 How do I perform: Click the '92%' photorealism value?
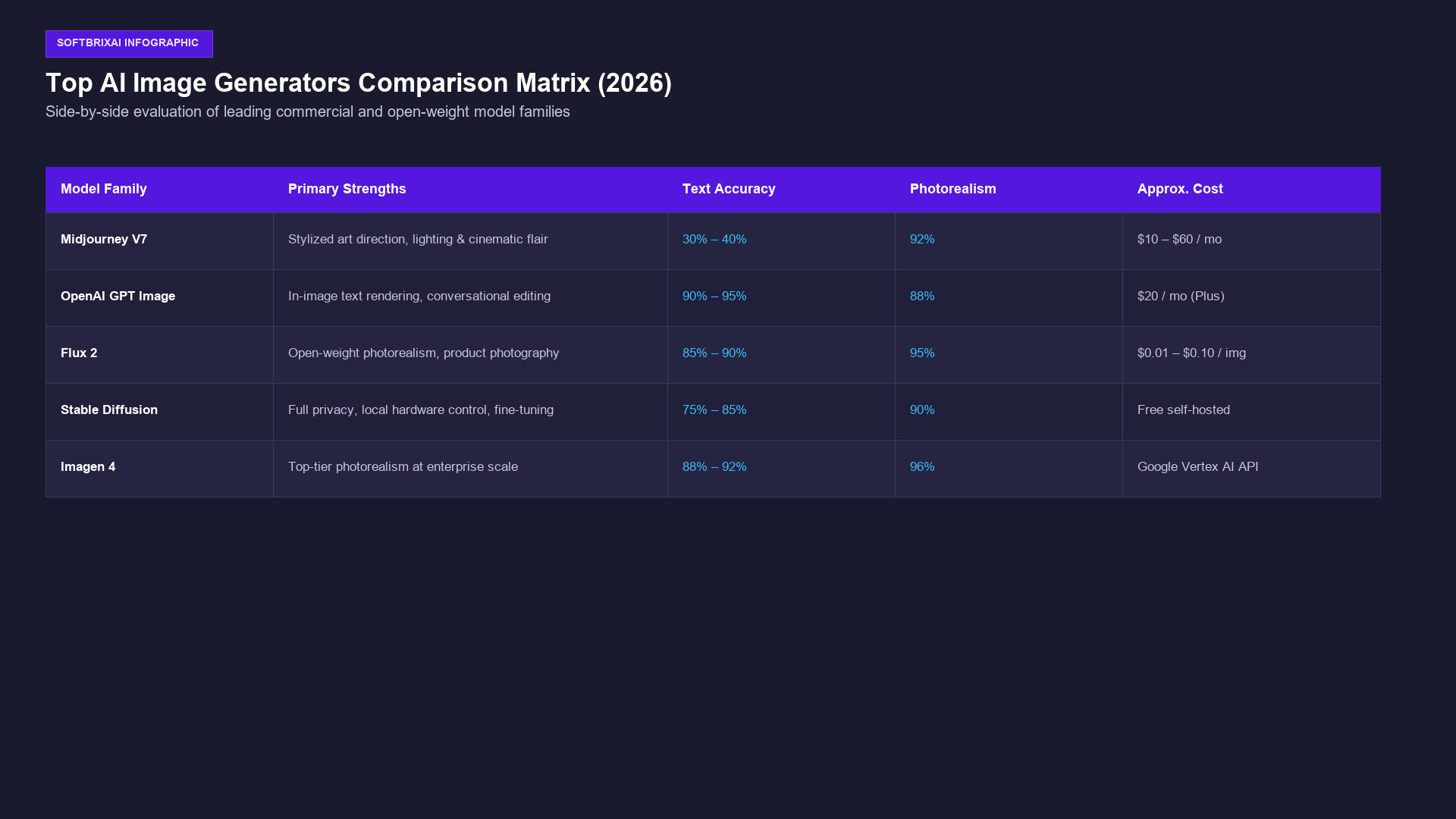pos(922,240)
